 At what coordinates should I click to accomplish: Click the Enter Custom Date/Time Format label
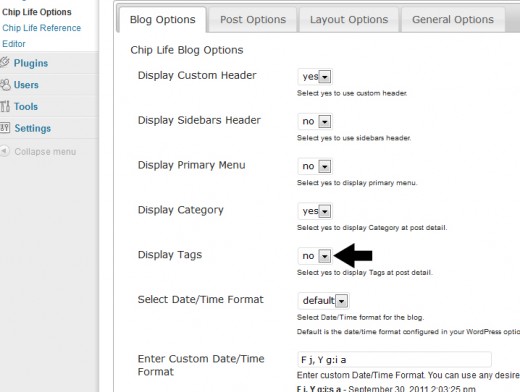[201, 365]
